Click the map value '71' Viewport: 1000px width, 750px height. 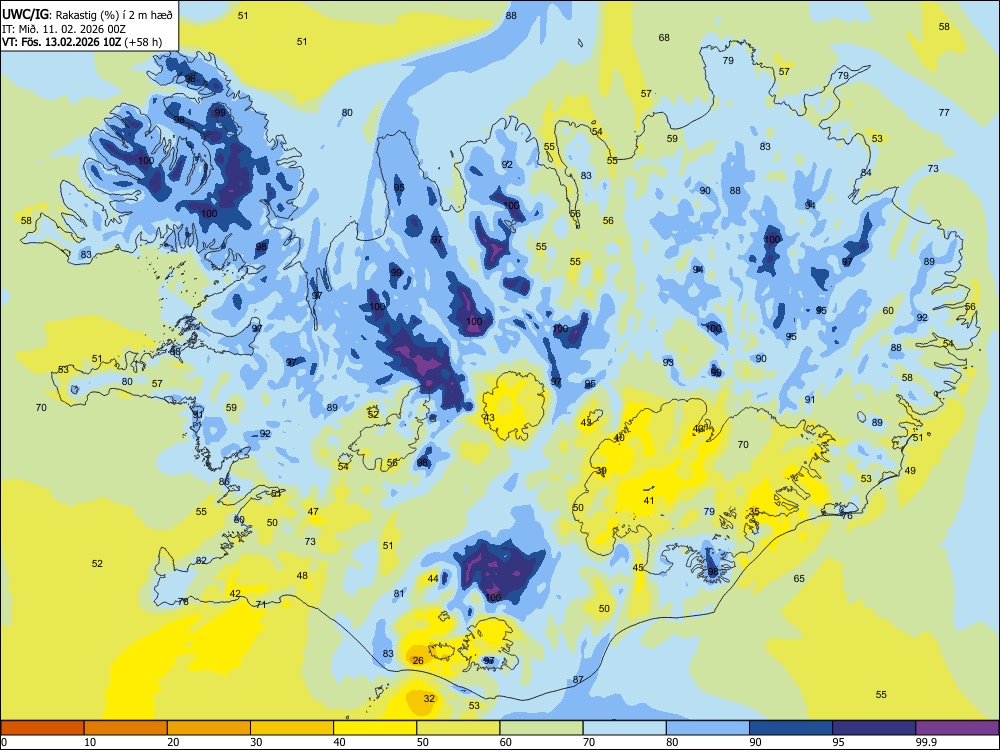261,605
